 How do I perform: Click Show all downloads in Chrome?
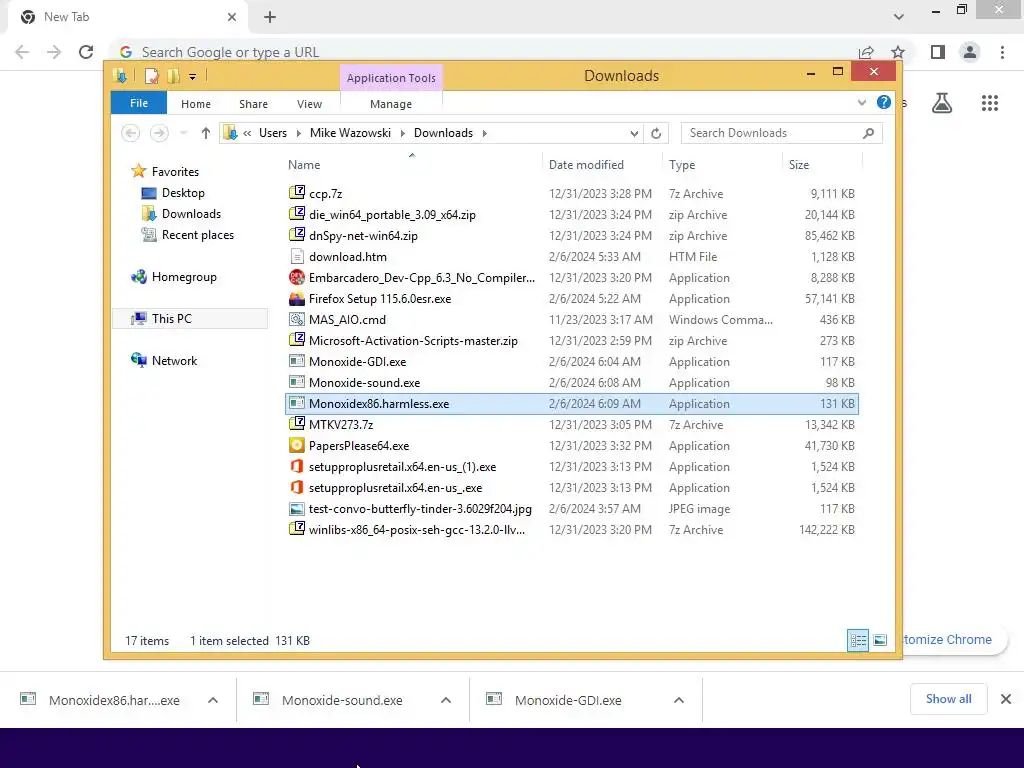(x=948, y=699)
